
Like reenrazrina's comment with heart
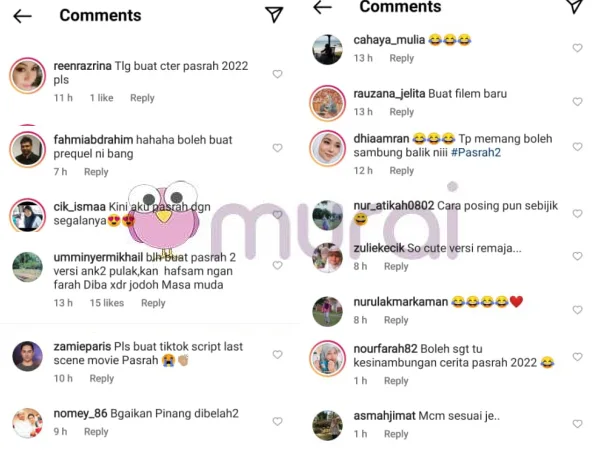point(277,74)
